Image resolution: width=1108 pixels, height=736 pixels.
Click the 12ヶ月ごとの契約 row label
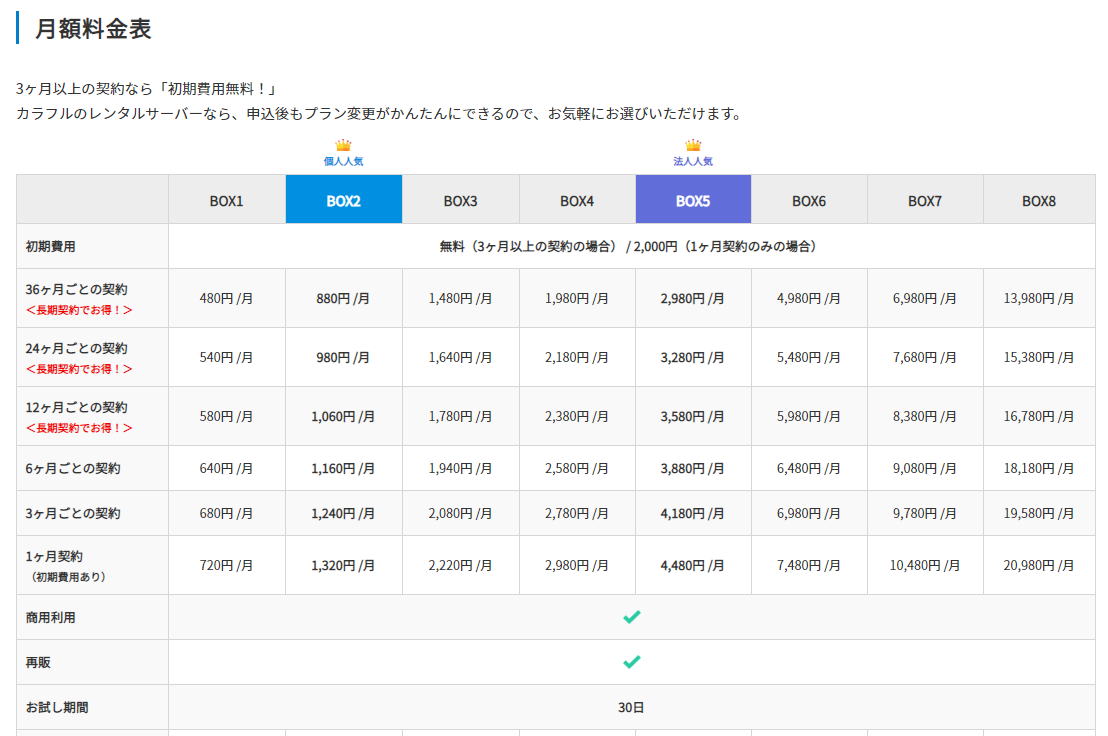pos(76,407)
